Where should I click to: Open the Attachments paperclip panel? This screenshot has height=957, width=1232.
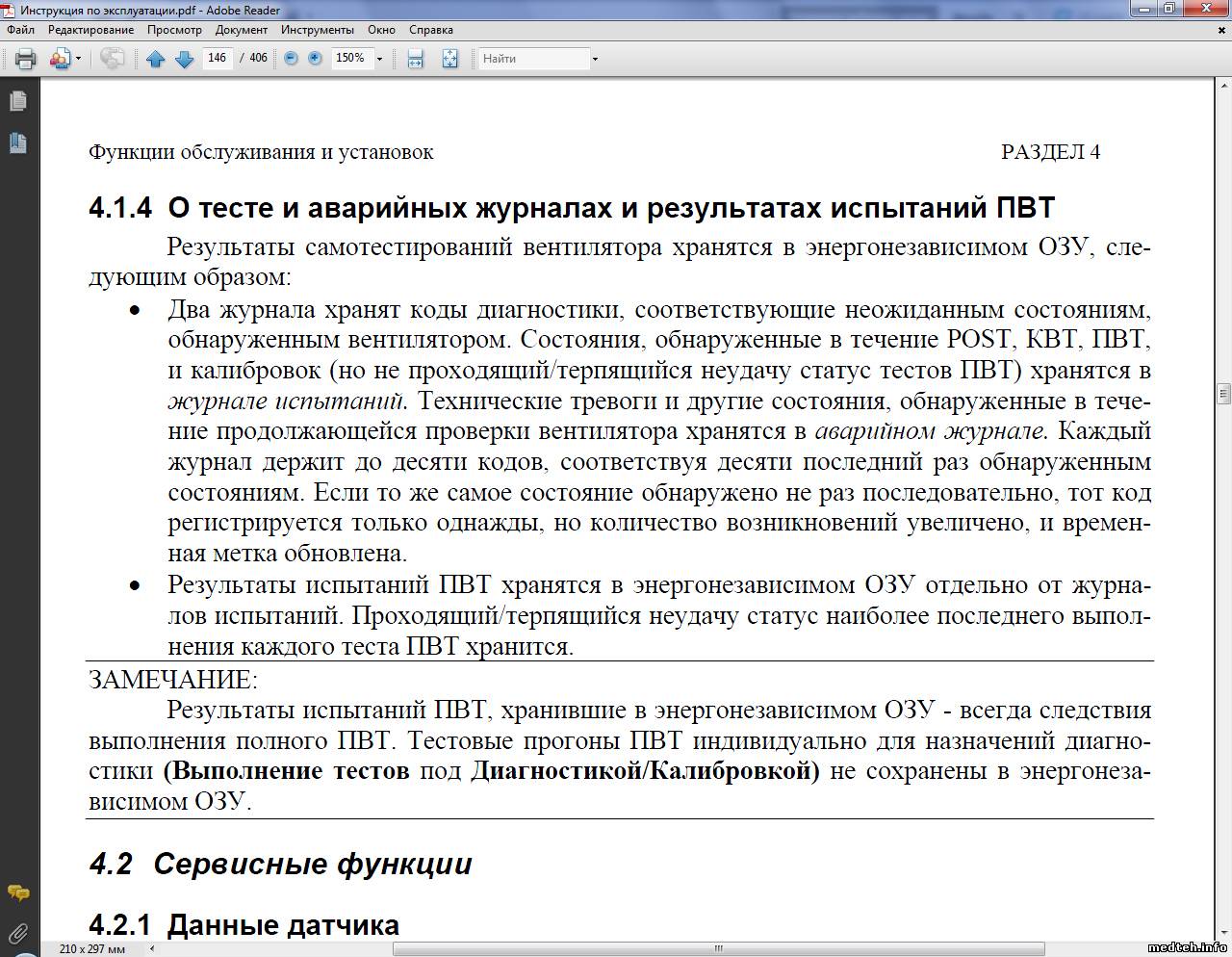(x=17, y=932)
